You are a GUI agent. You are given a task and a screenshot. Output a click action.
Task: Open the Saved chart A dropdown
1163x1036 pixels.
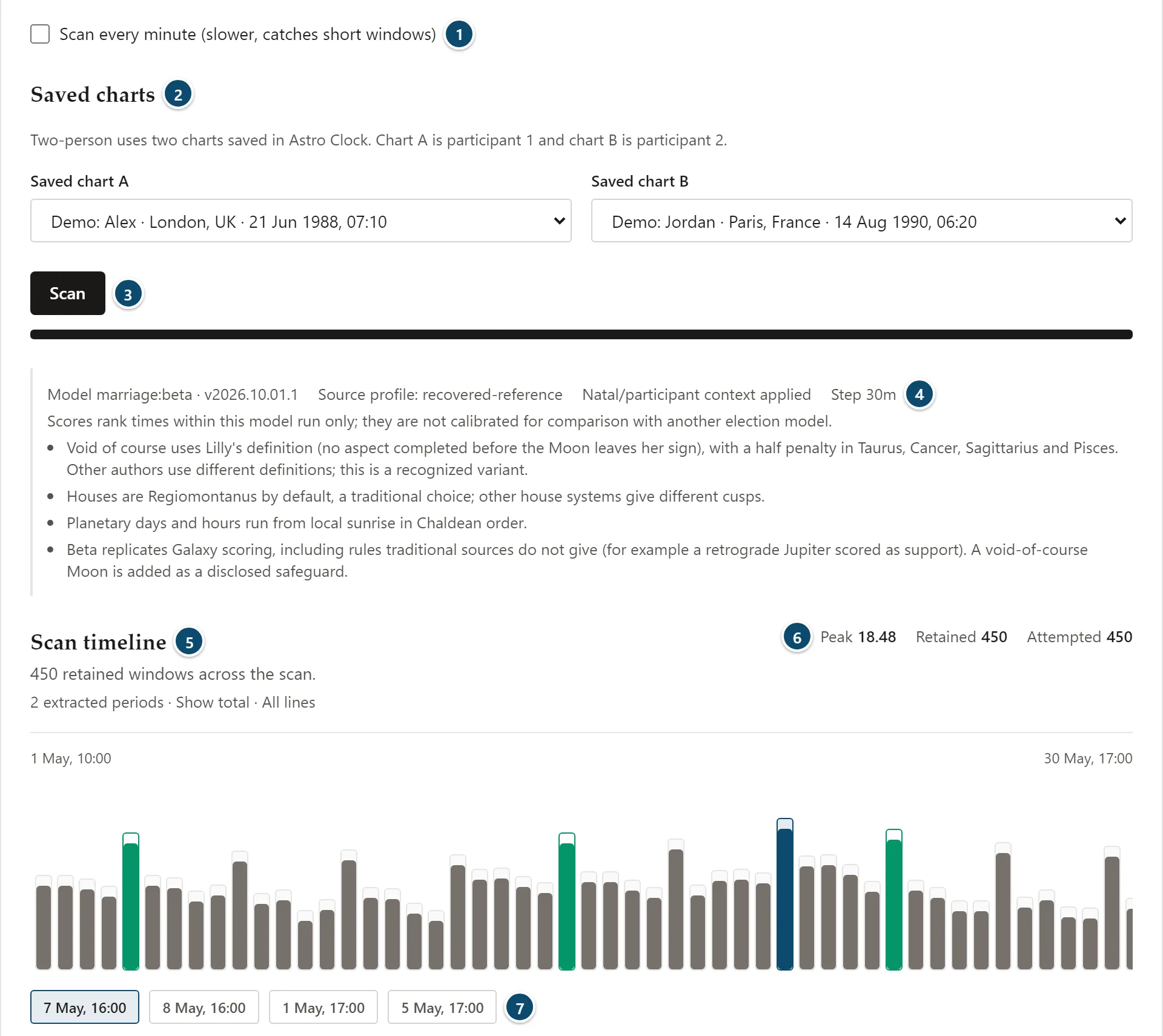tap(301, 221)
